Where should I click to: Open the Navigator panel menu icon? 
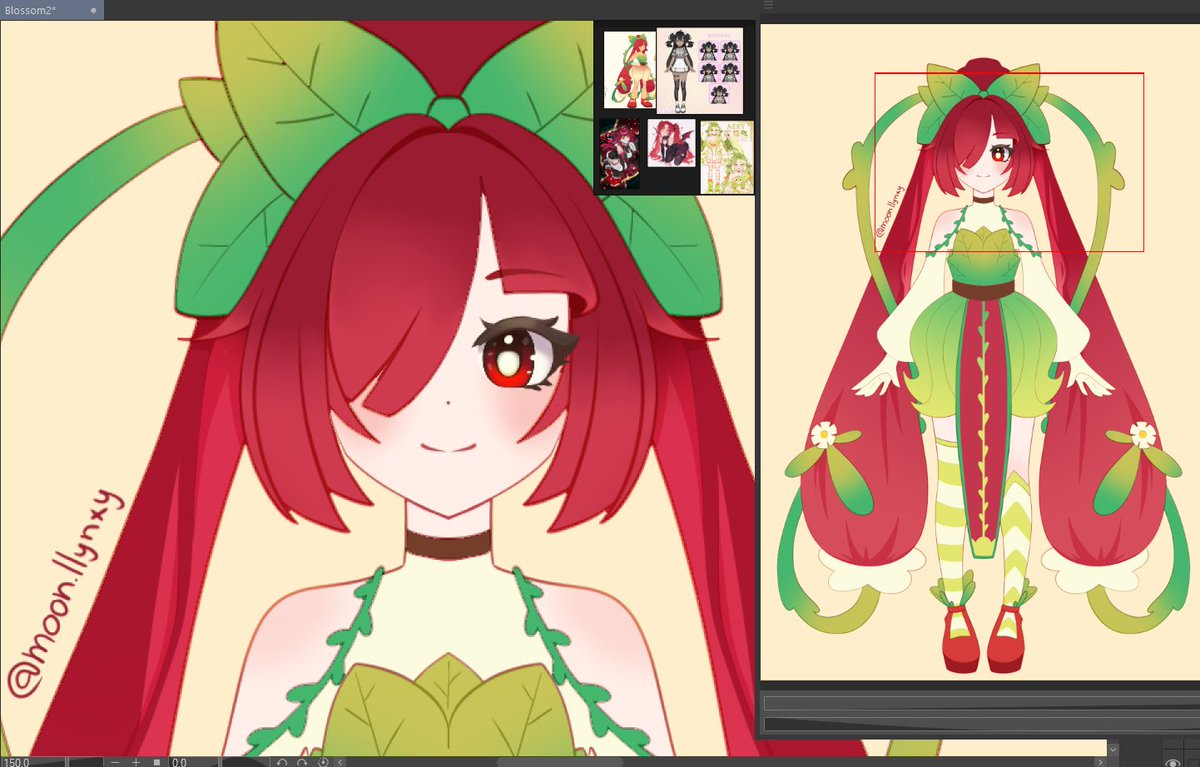pos(768,6)
